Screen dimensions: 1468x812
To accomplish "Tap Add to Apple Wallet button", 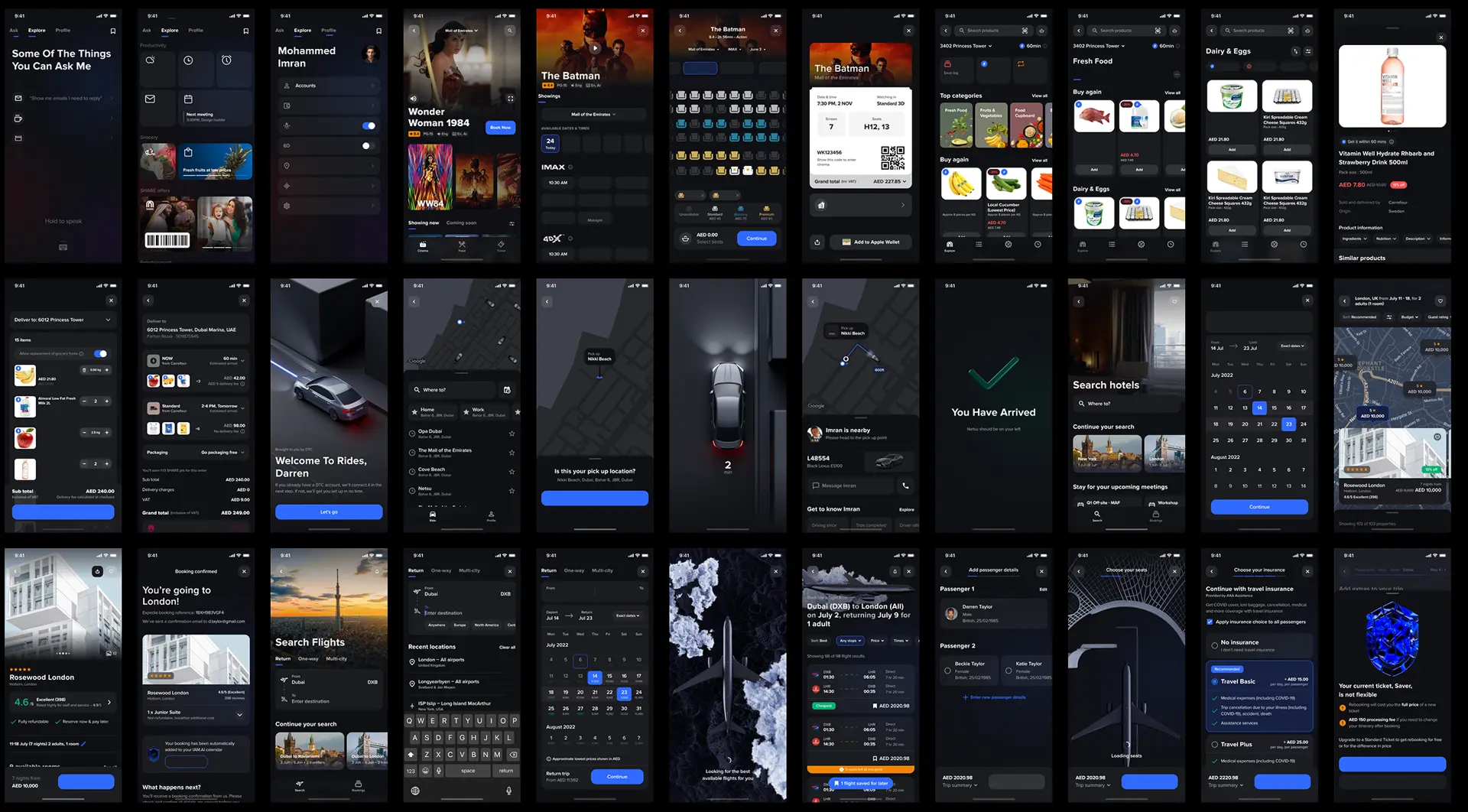I will pos(871,242).
